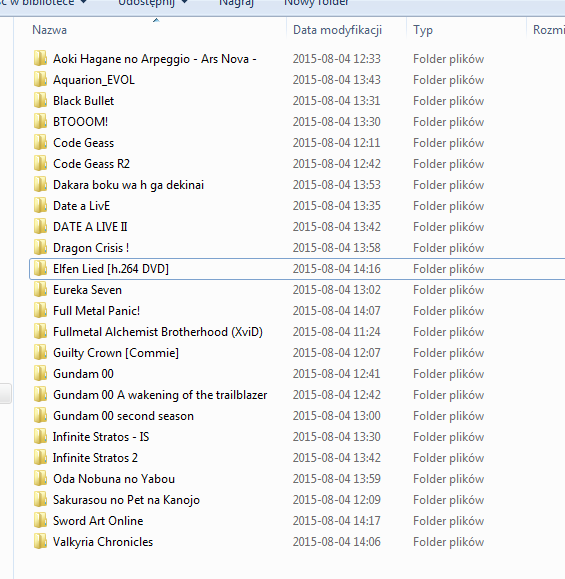Click date 2015-08-04 12:09
565x579 pixels.
[336, 500]
